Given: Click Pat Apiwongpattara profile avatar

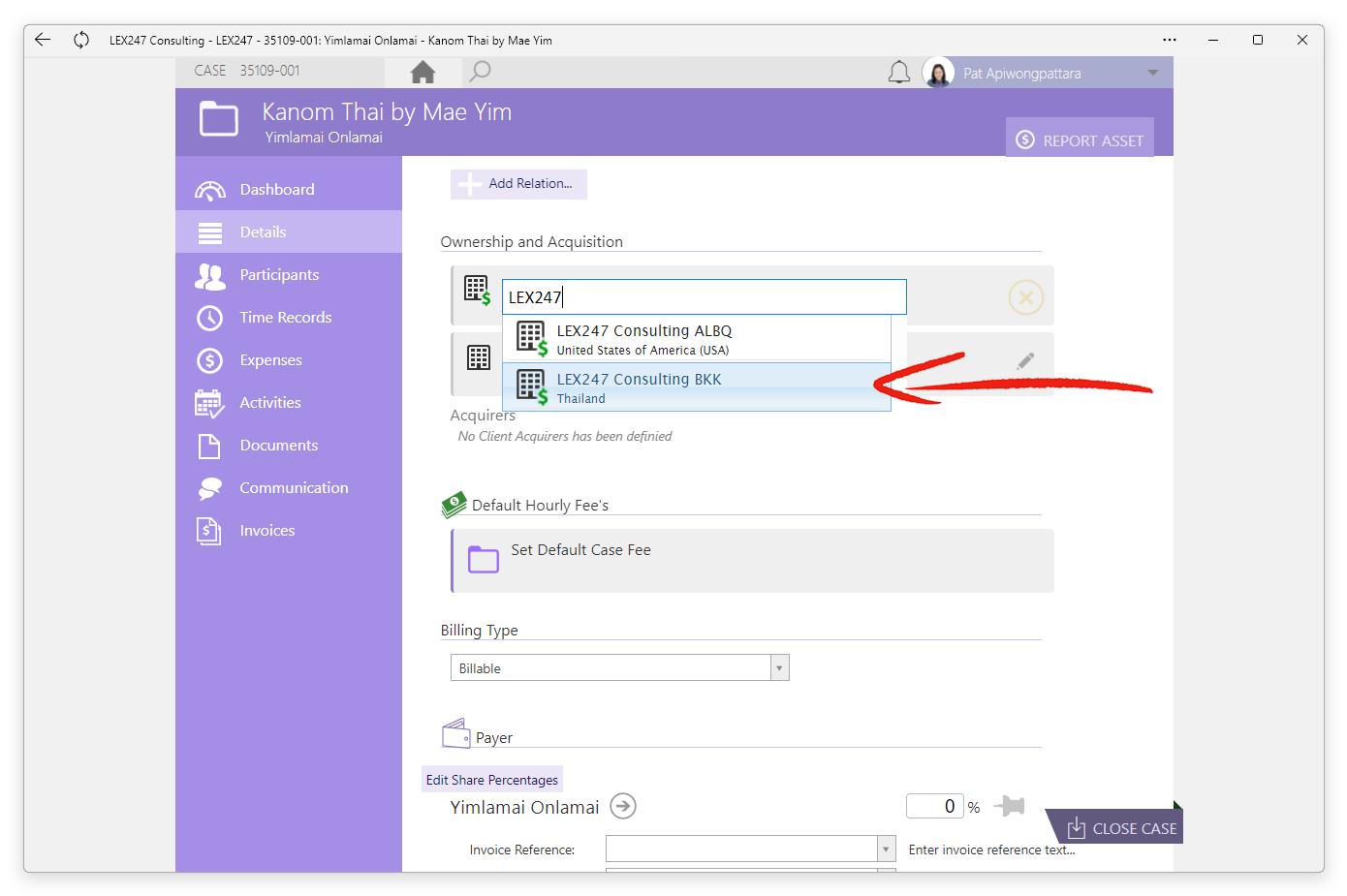Looking at the screenshot, I should [938, 73].
